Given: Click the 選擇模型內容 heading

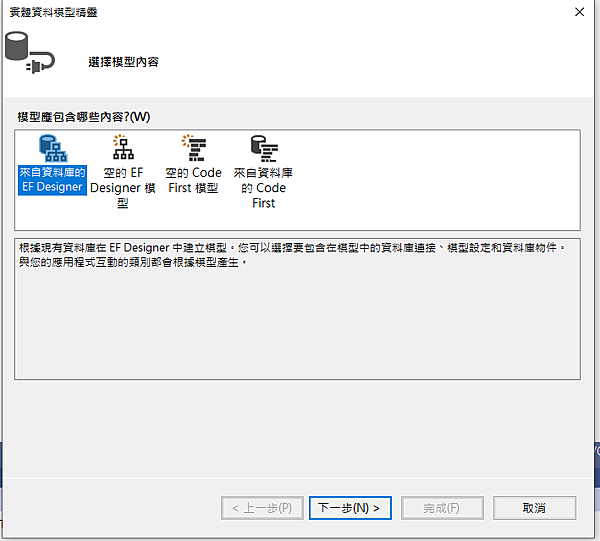Looking at the screenshot, I should 123,62.
